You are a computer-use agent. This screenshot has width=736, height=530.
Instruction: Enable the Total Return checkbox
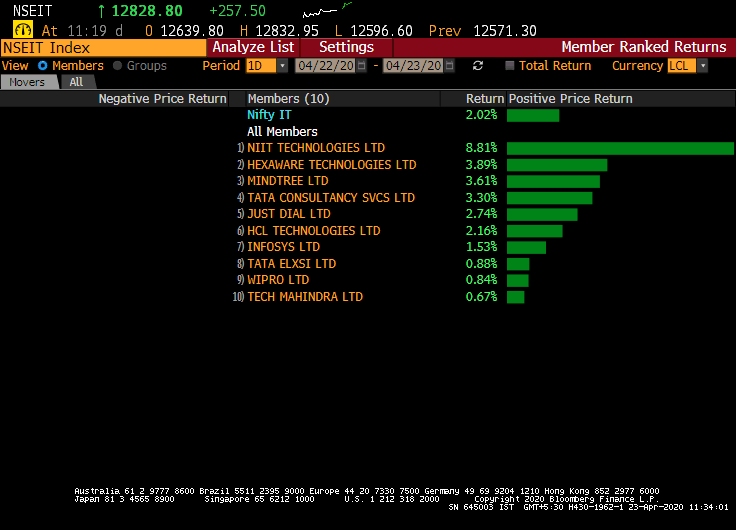coord(510,66)
